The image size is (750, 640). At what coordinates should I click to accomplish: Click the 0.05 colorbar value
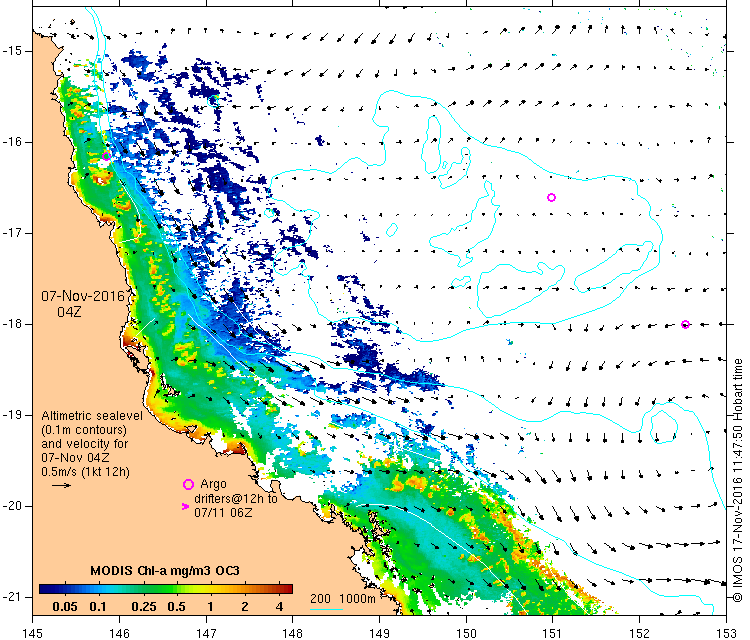(x=65, y=607)
